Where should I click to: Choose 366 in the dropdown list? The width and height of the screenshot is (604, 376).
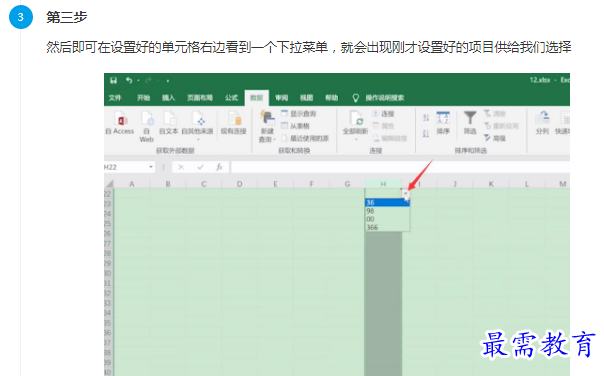387,227
